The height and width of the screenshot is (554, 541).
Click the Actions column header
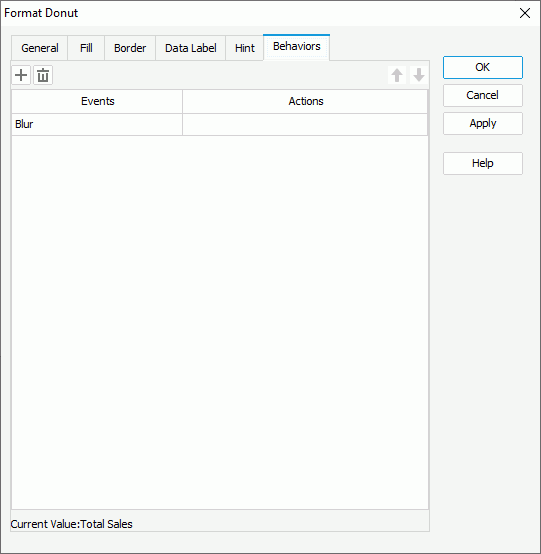305,101
